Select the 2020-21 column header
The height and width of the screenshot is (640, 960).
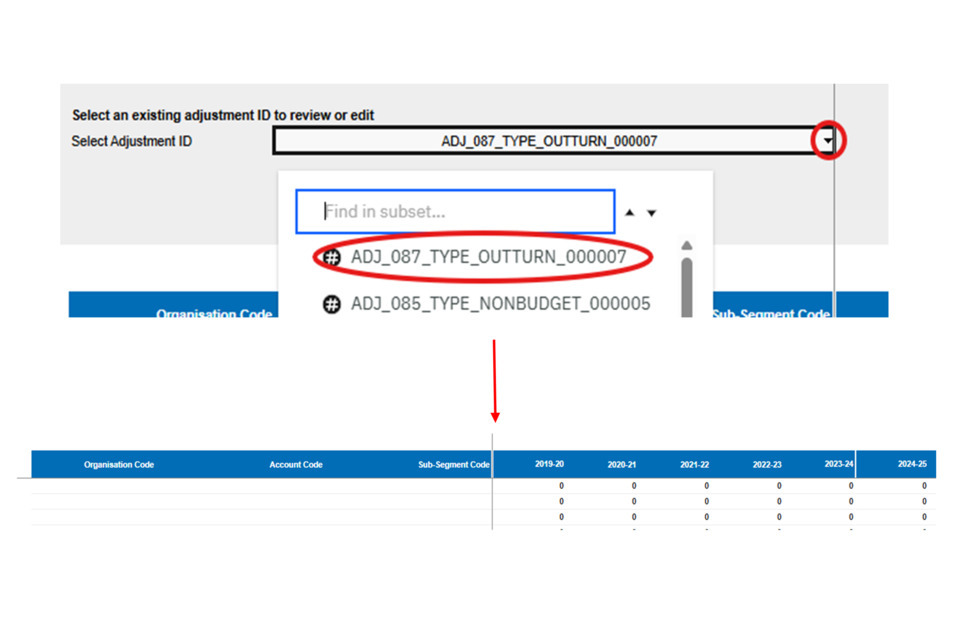click(622, 465)
